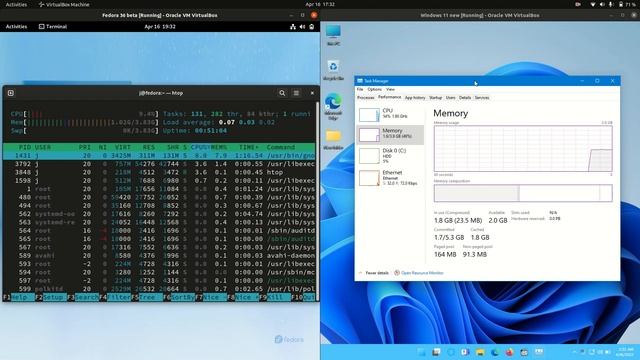
Task: Click F10 Quit in htop footer
Action: 303,297
